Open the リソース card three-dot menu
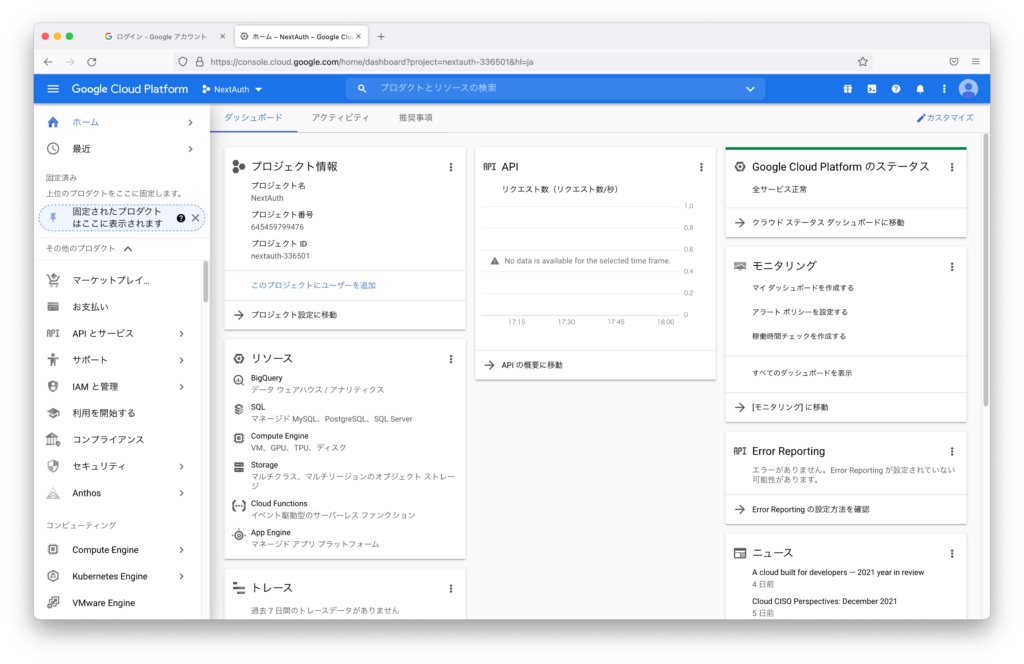 (x=450, y=358)
